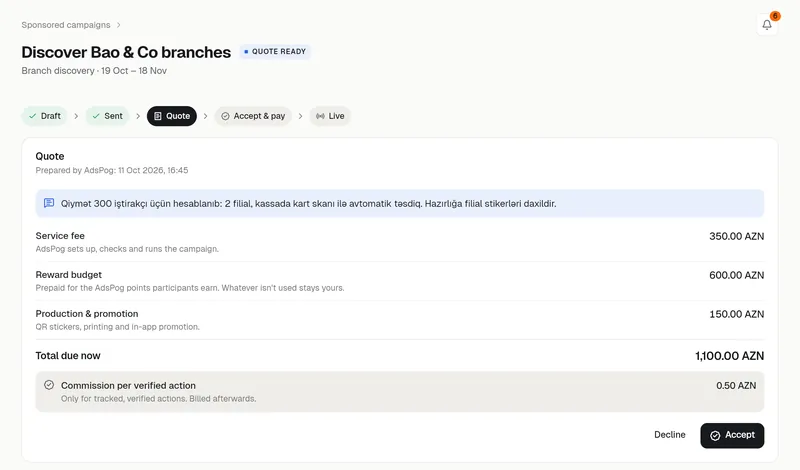Click the Production & promotion label

click(x=87, y=313)
